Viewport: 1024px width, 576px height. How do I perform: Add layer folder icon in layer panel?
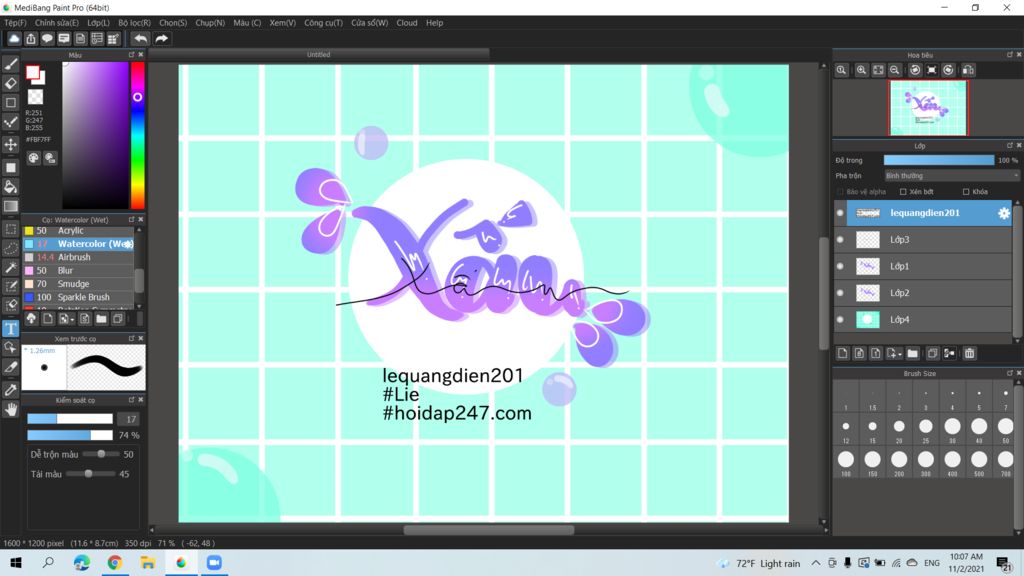912,353
